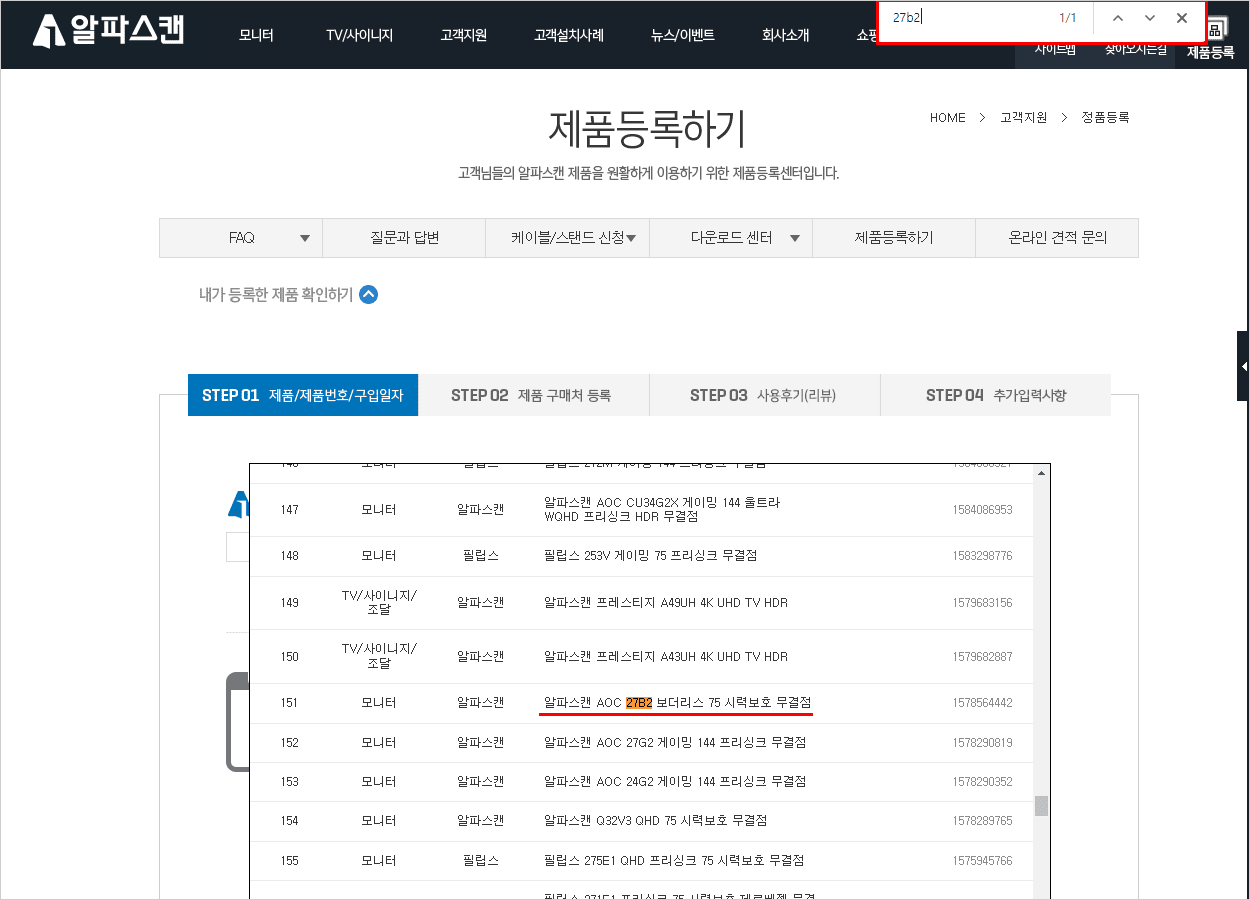Open the 고객설치사례 menu
This screenshot has width=1250, height=900.
point(569,35)
